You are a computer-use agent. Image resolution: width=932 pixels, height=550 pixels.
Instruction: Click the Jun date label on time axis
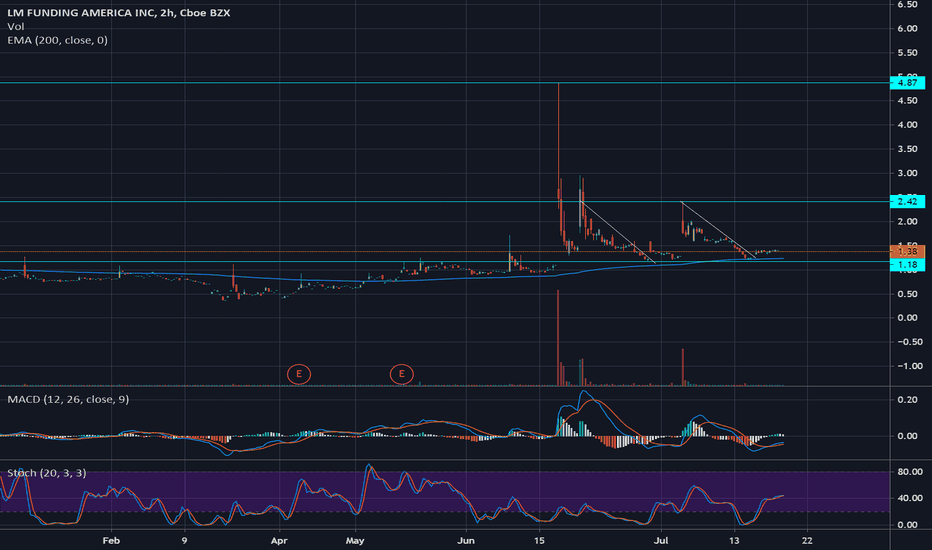point(466,540)
